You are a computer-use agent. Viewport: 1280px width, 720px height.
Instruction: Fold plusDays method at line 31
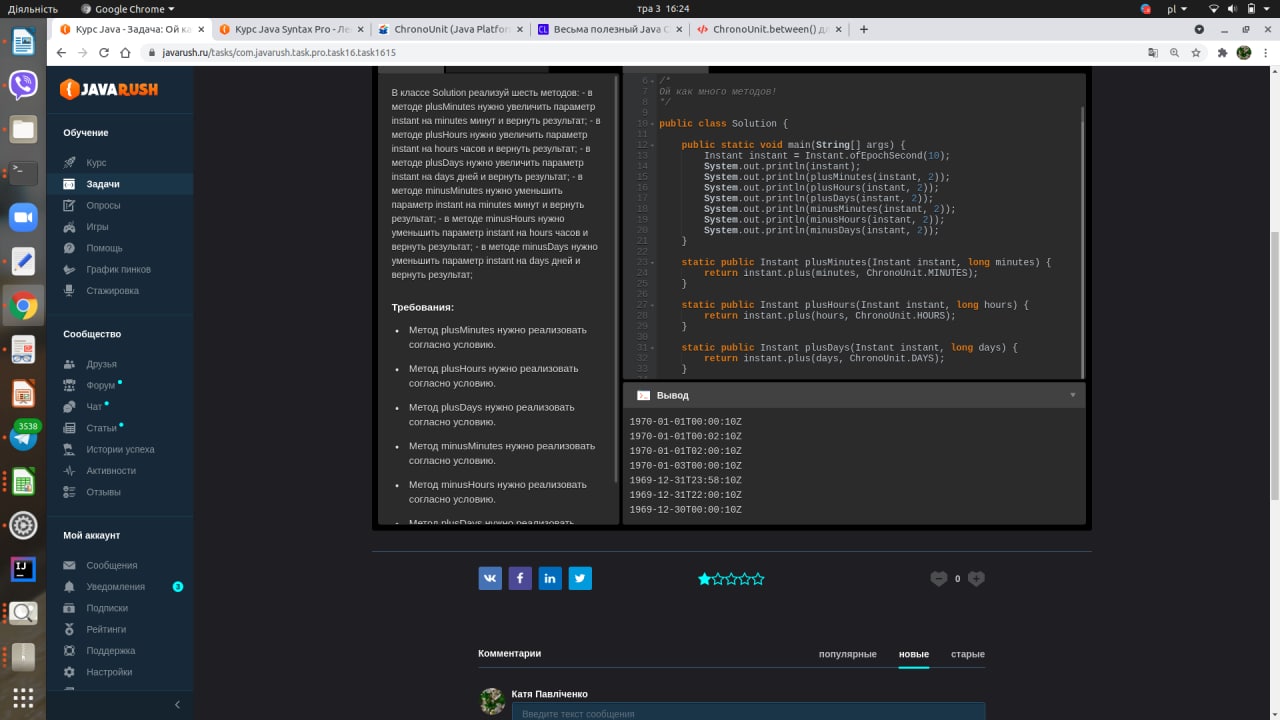[653, 347]
